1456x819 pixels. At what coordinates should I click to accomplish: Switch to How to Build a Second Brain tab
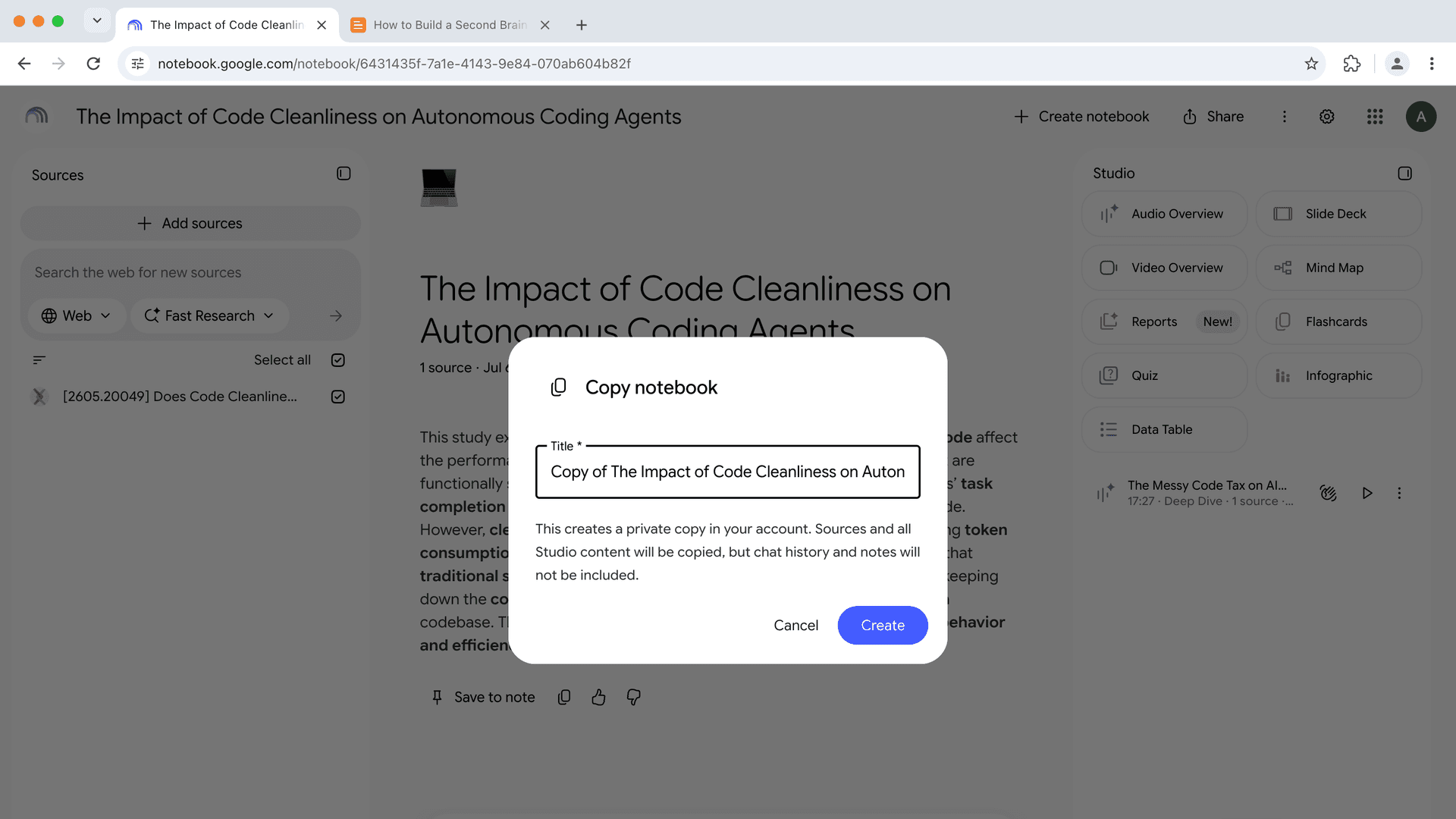coord(449,25)
